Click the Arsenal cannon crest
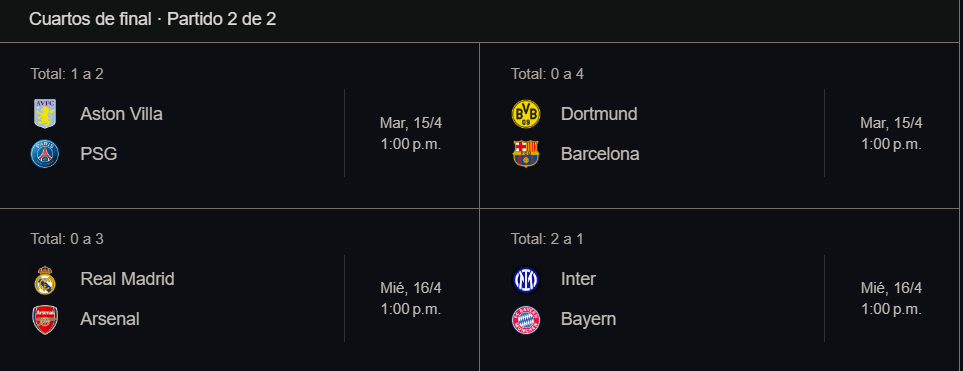The image size is (963, 371). (45, 320)
